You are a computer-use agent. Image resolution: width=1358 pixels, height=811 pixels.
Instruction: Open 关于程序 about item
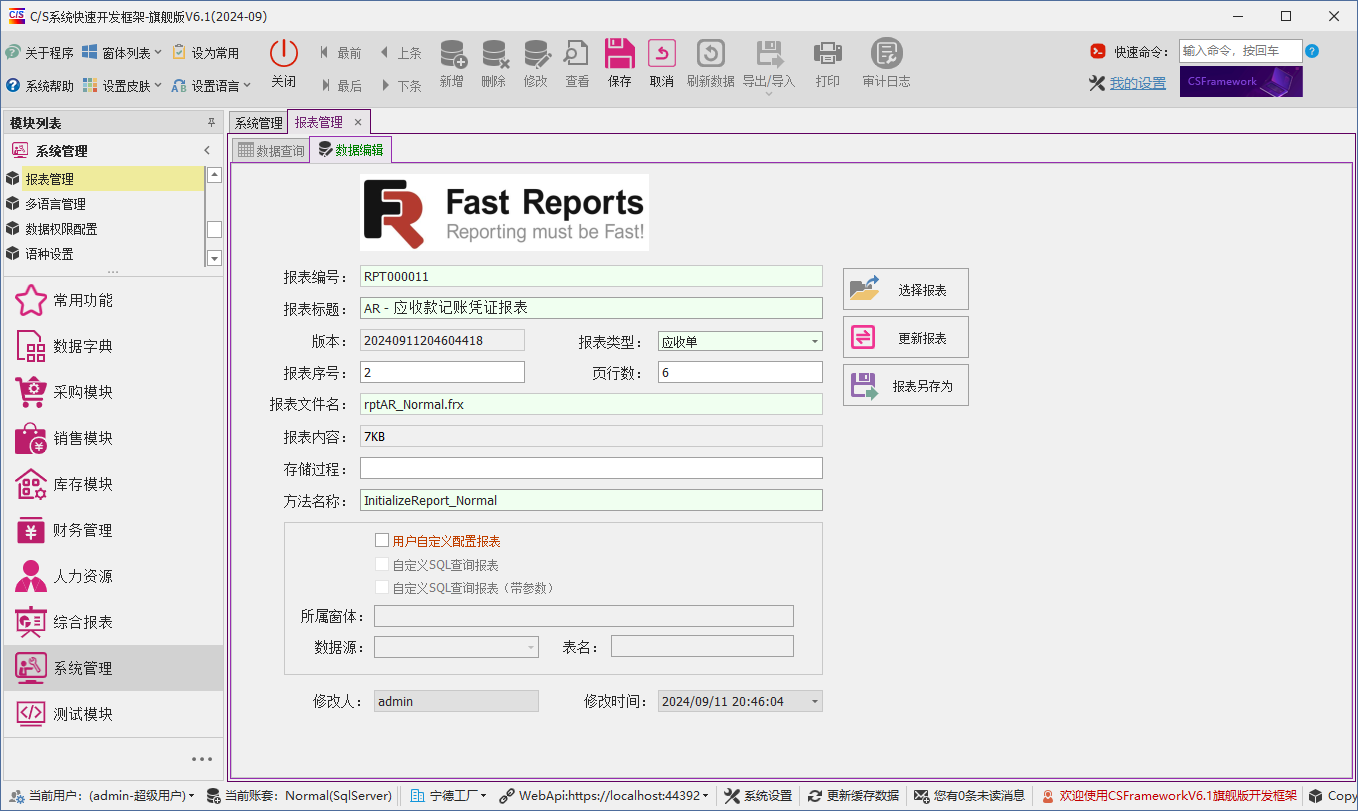tap(40, 53)
